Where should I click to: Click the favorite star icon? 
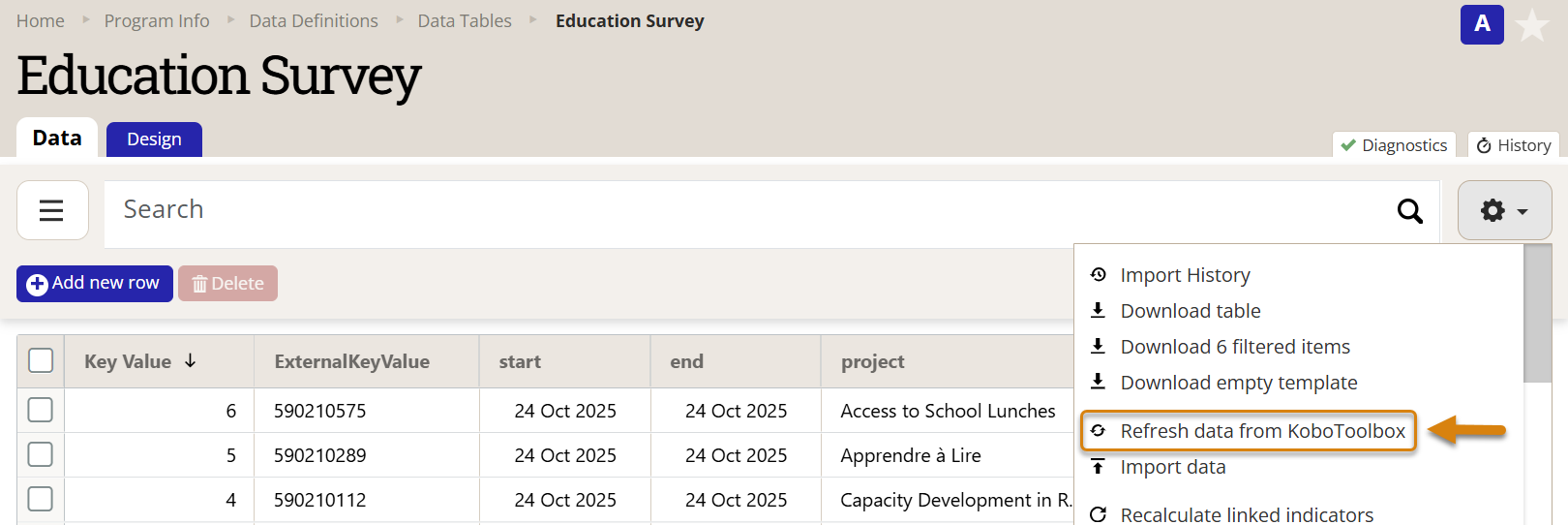click(1532, 25)
